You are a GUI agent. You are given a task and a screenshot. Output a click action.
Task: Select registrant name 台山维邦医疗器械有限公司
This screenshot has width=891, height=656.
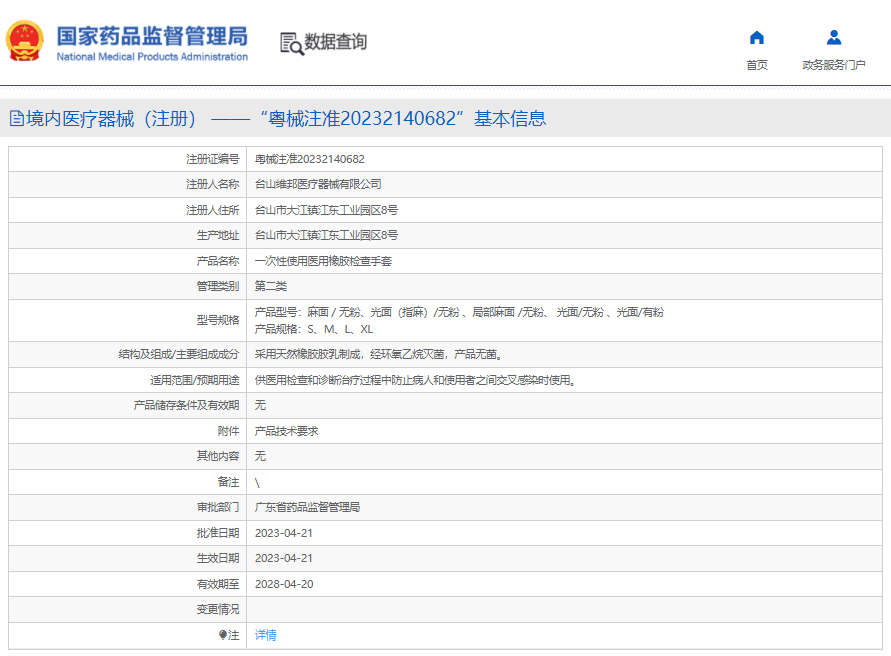coord(318,184)
